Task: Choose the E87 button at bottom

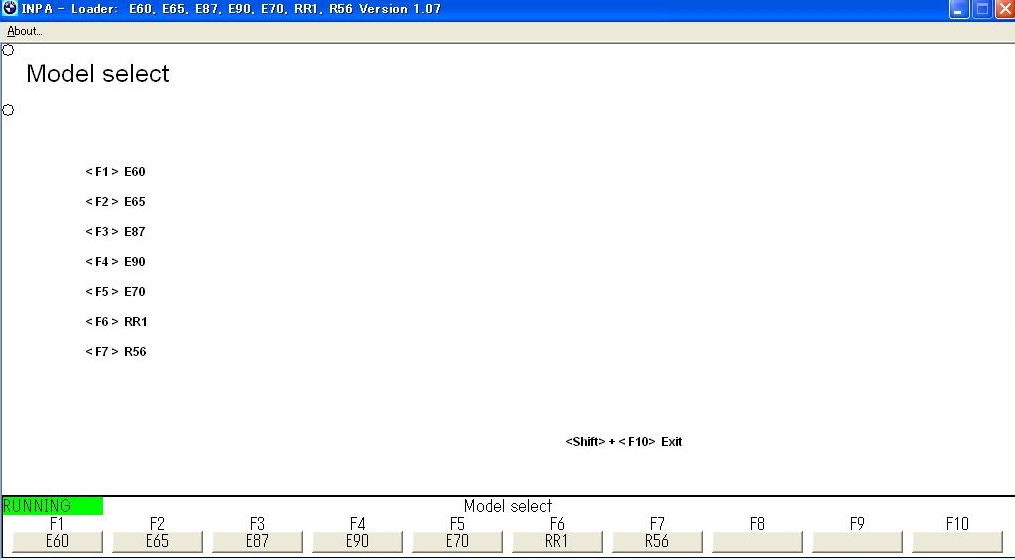Action: 258,541
